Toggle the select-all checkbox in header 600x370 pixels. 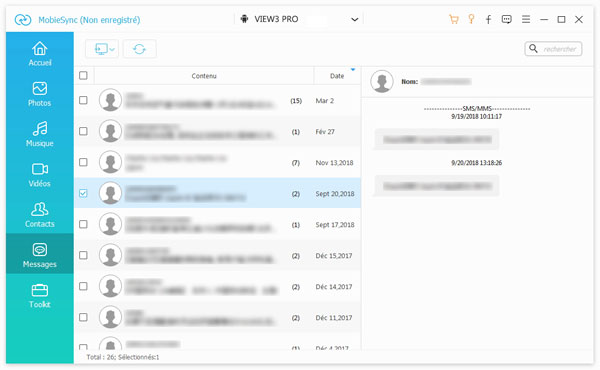[x=83, y=75]
